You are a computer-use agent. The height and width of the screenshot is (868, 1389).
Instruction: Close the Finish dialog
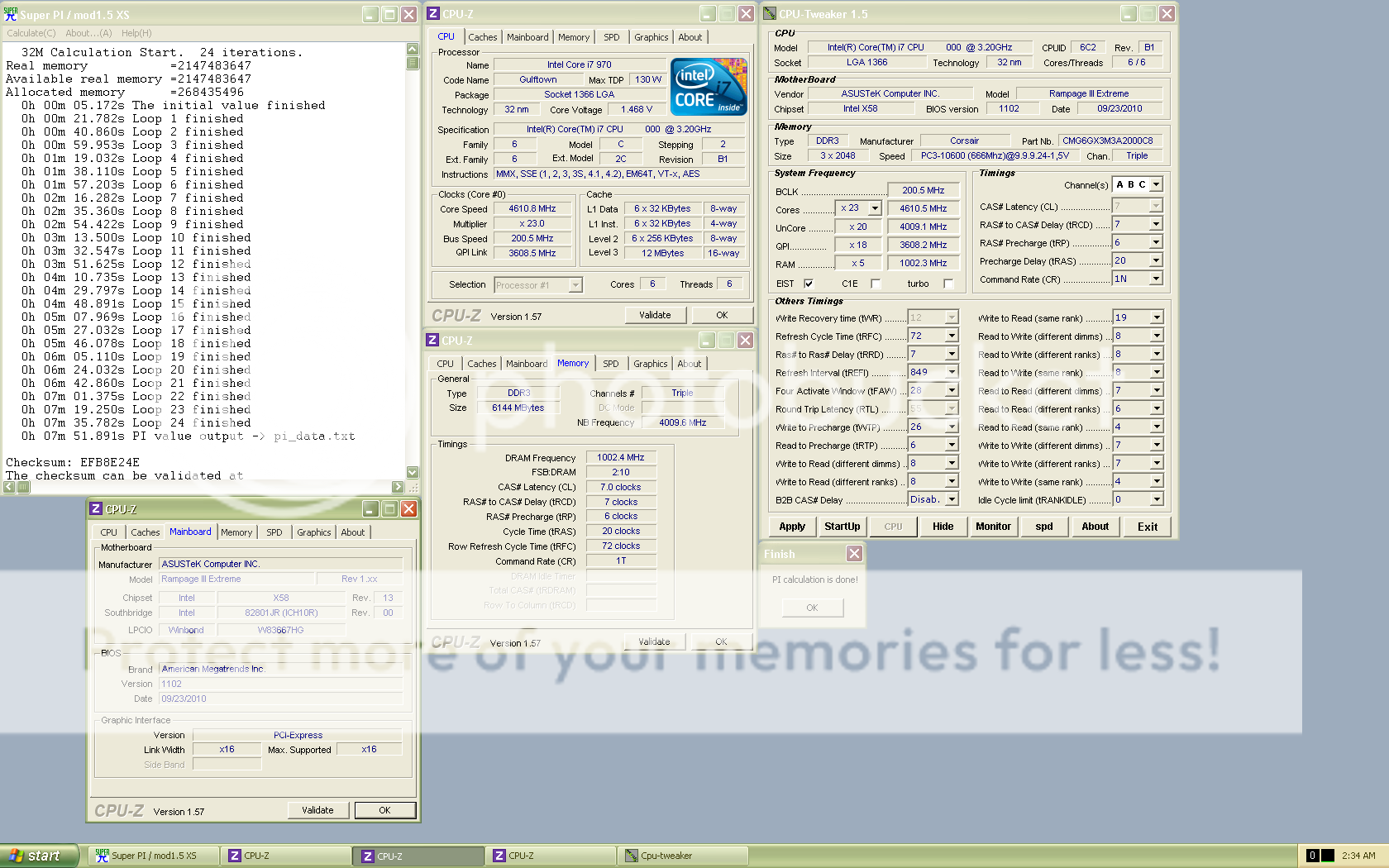854,554
